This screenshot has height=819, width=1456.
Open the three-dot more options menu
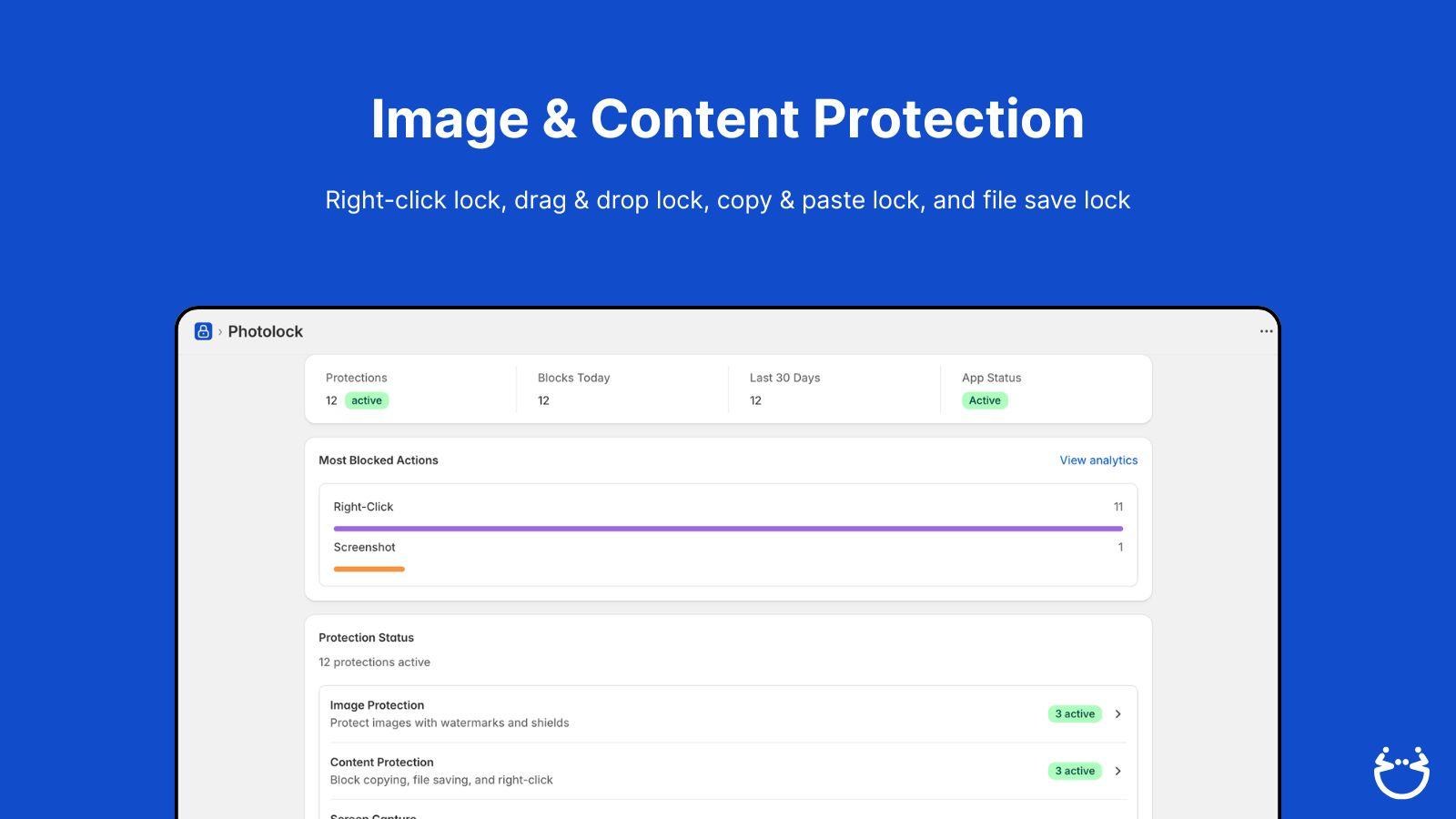coord(1266,331)
